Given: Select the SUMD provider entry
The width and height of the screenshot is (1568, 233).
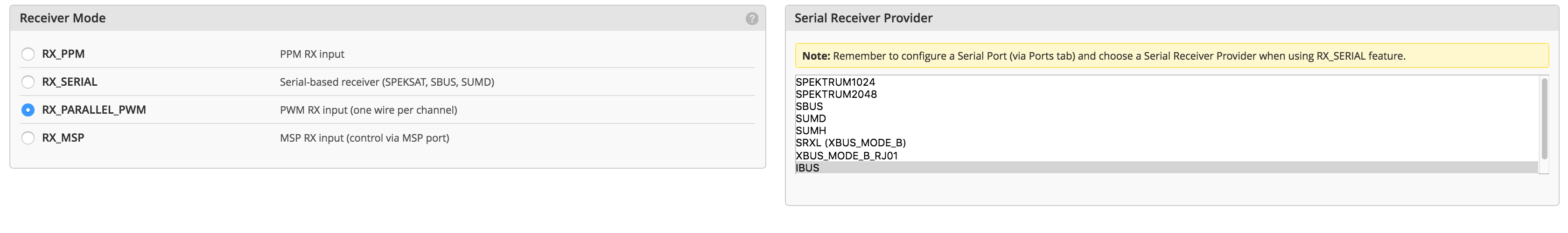Looking at the screenshot, I should (810, 119).
